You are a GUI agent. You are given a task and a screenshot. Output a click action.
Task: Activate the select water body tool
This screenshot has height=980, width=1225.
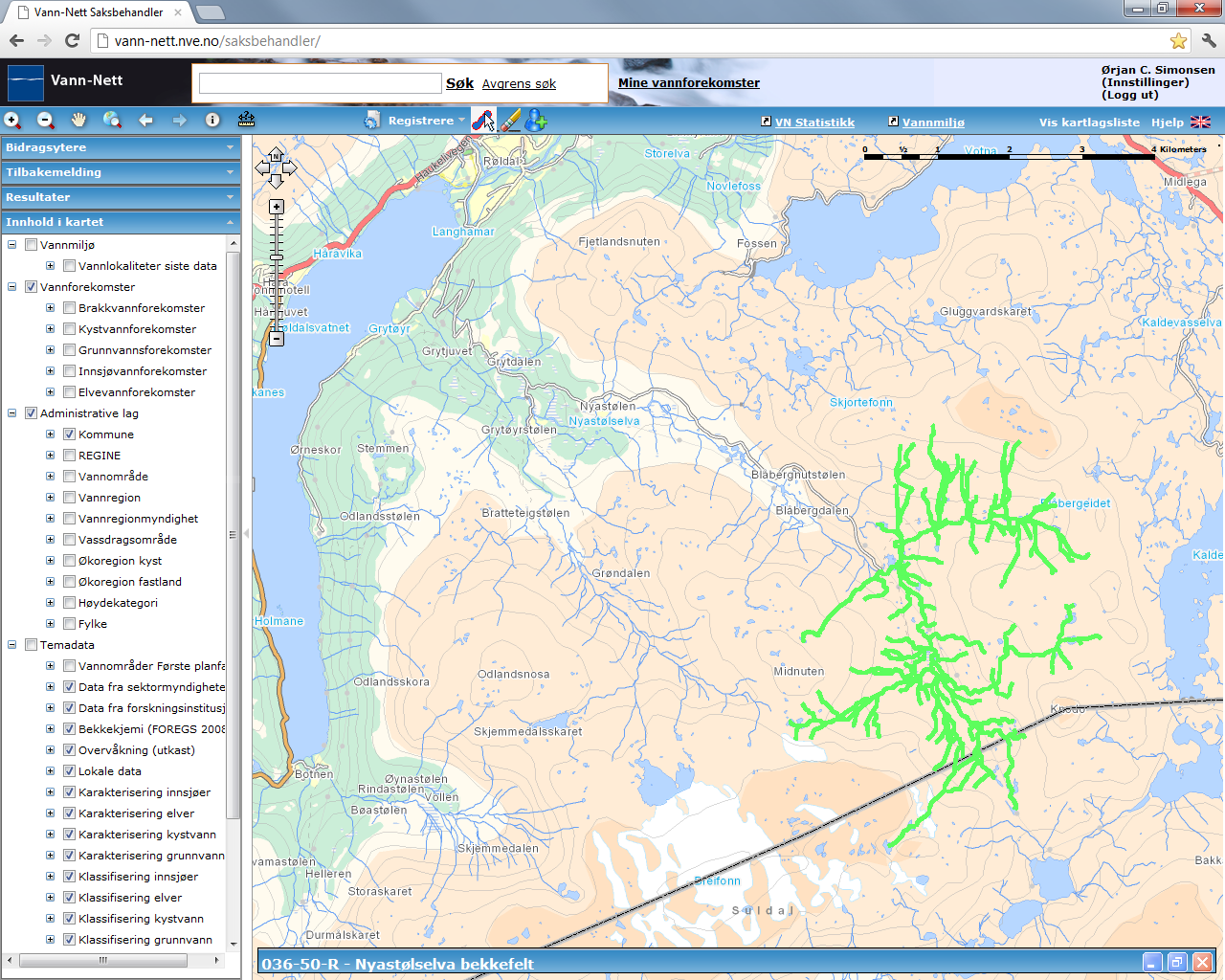pos(484,120)
